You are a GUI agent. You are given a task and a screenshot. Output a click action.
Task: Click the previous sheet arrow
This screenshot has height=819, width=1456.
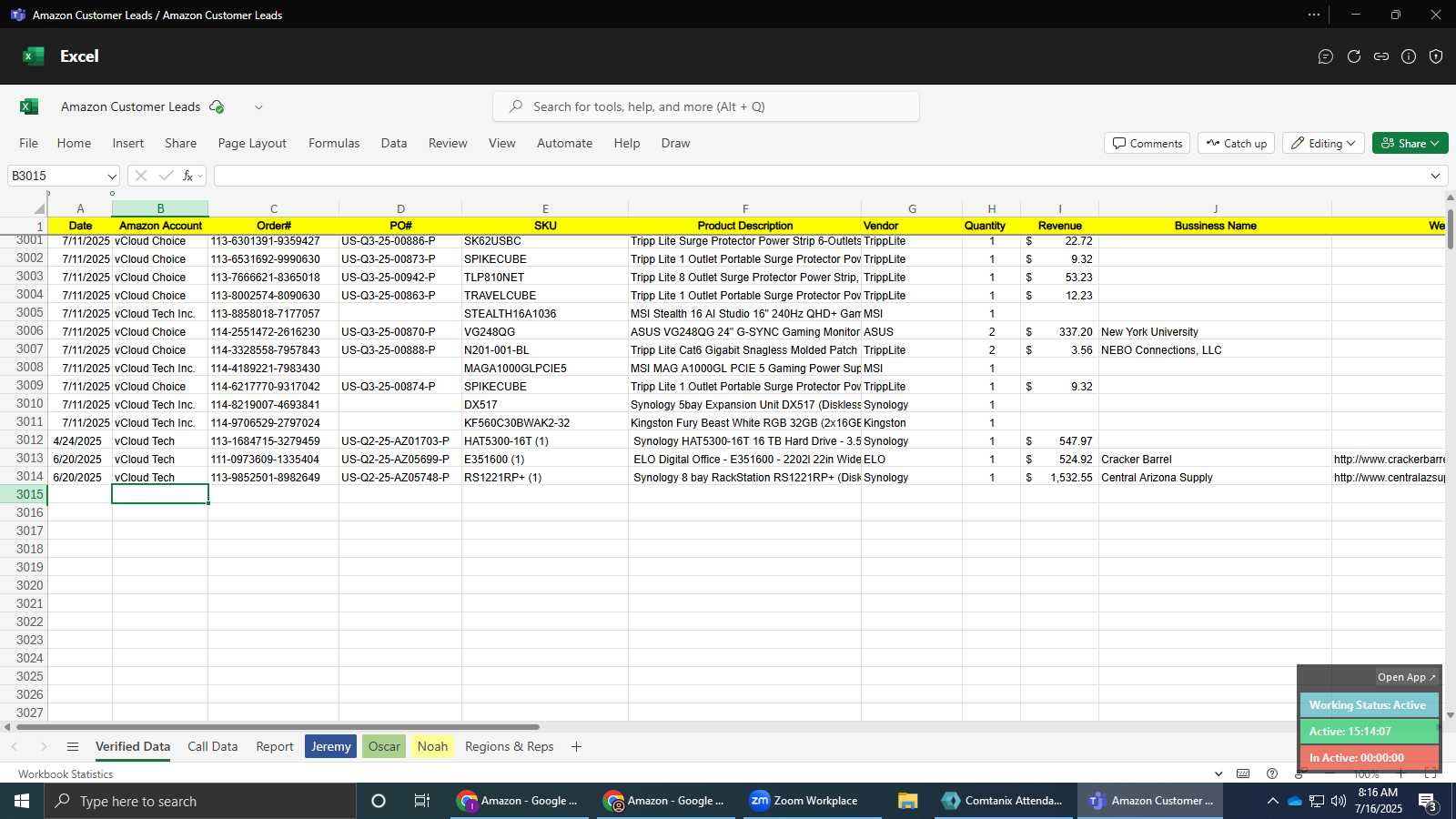(15, 747)
